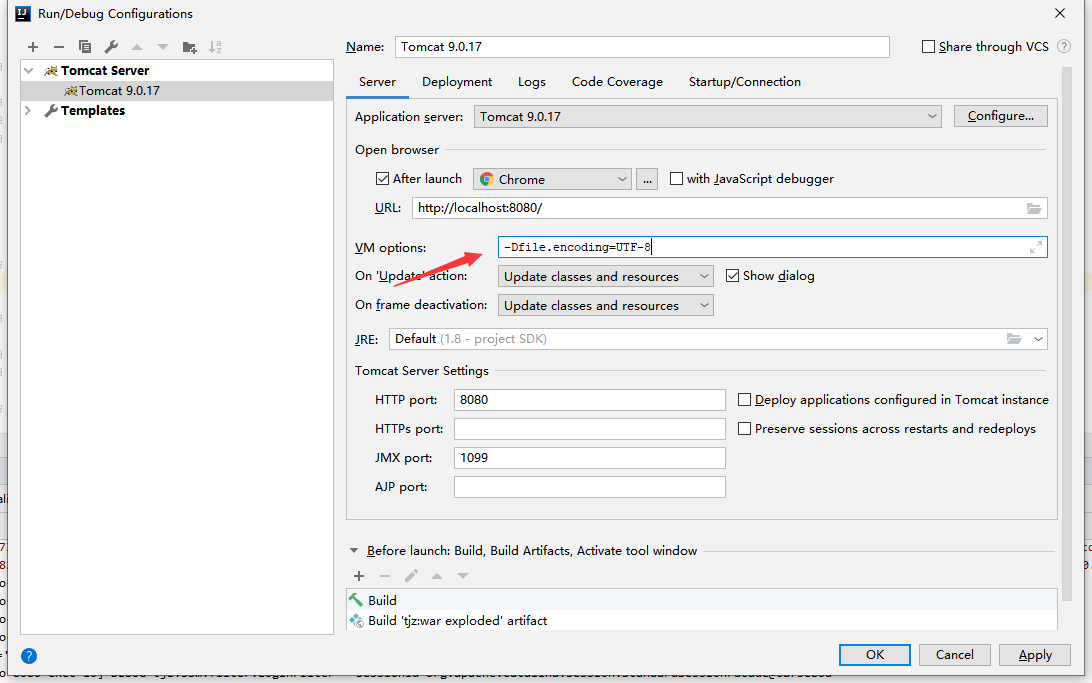Viewport: 1092px width, 683px height.
Task: Open edit templates wrench icon in toolbar
Action: tap(111, 47)
